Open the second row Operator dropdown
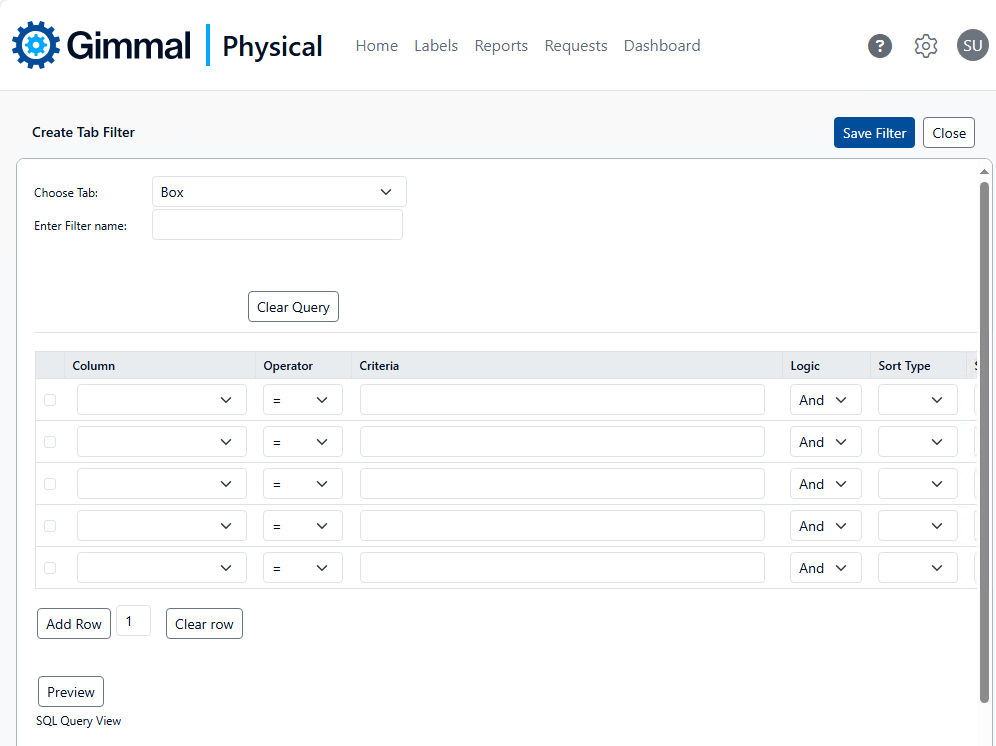The height and width of the screenshot is (746, 996). (303, 442)
